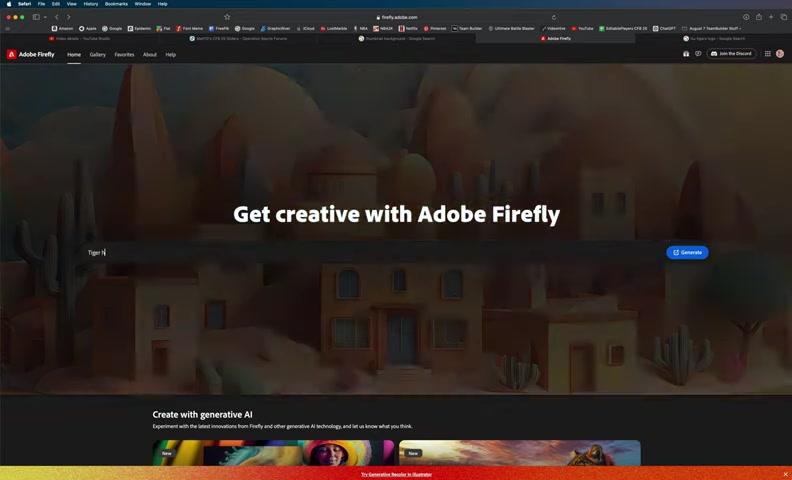Go to the About page in Firefly
This screenshot has height=480, width=792.
tap(150, 55)
